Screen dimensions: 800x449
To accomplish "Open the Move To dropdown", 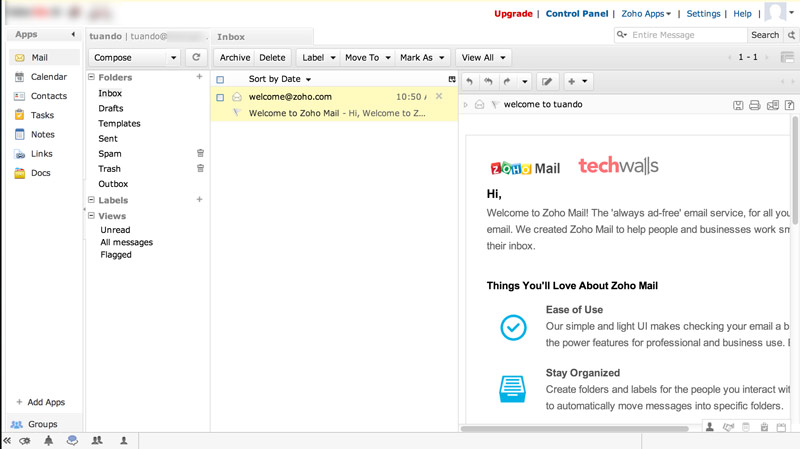I will [x=368, y=58].
